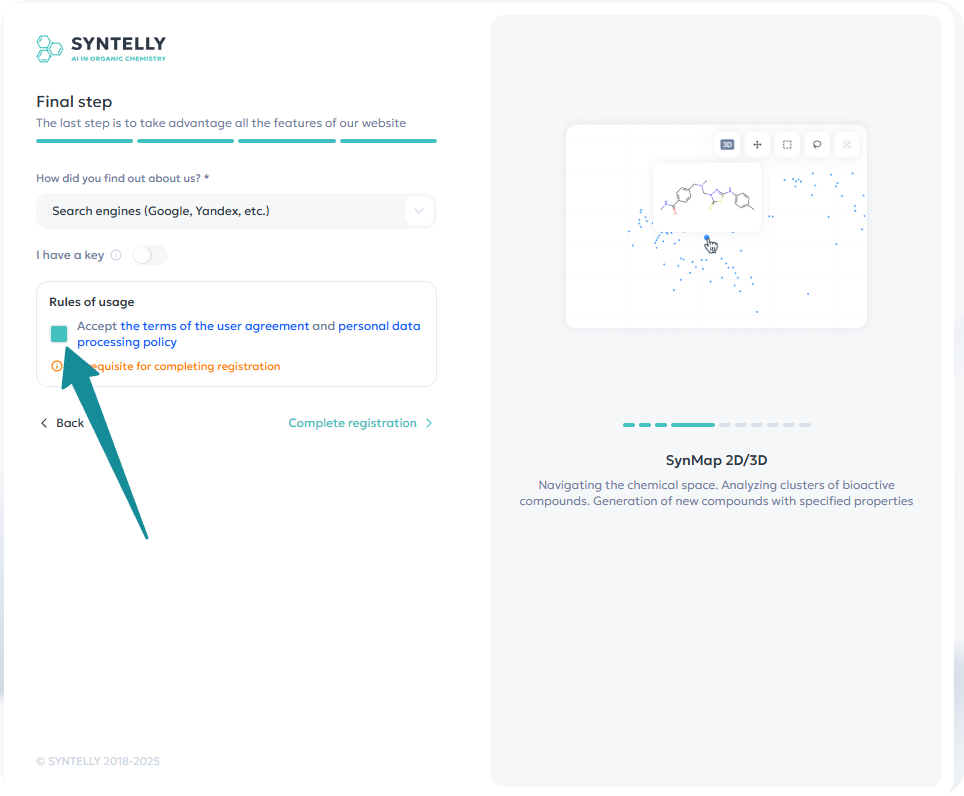Click the molecule structure preview card

click(x=707, y=197)
